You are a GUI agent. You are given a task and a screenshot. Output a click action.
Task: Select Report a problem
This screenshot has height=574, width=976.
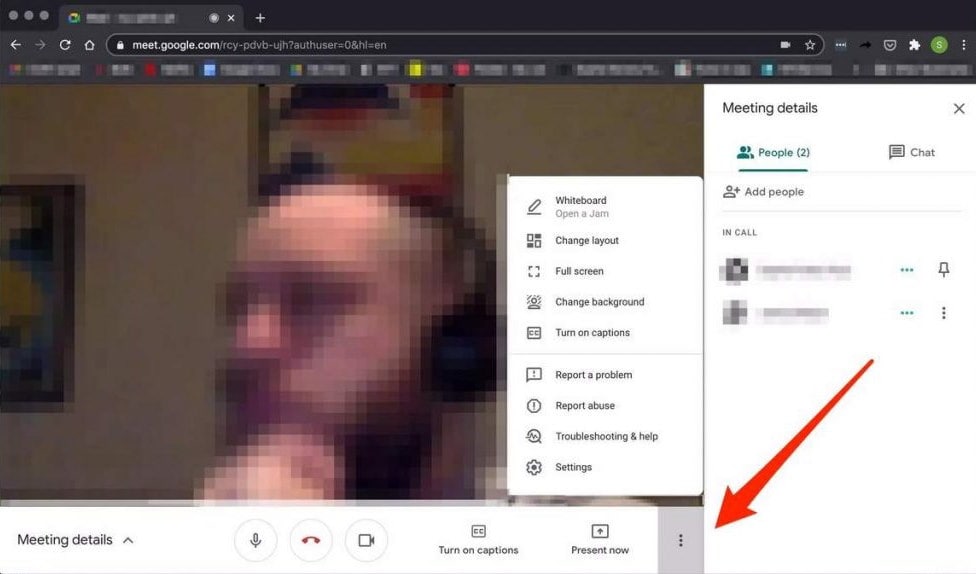coord(604,375)
